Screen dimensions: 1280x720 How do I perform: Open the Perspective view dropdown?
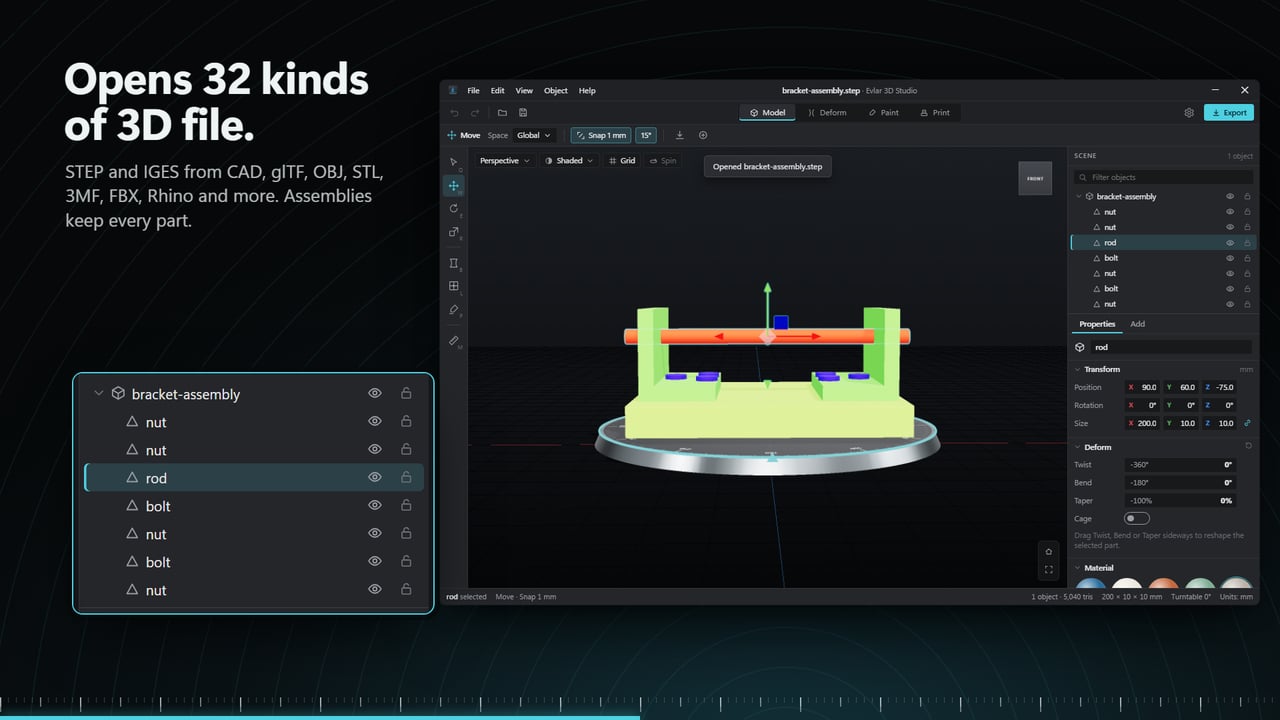tap(505, 160)
